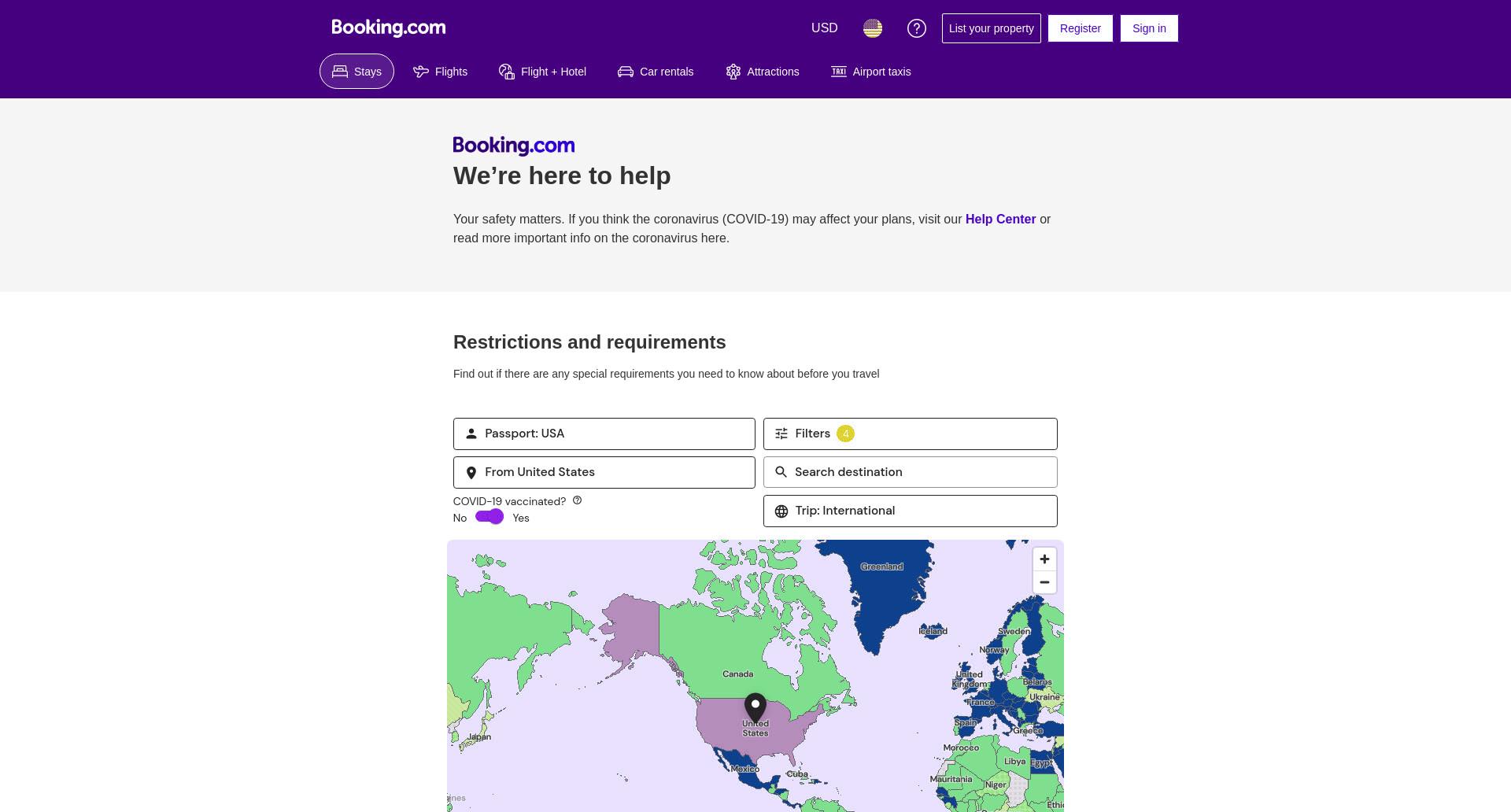Click the Search destination field
Image resolution: width=1511 pixels, height=812 pixels.
pos(911,472)
